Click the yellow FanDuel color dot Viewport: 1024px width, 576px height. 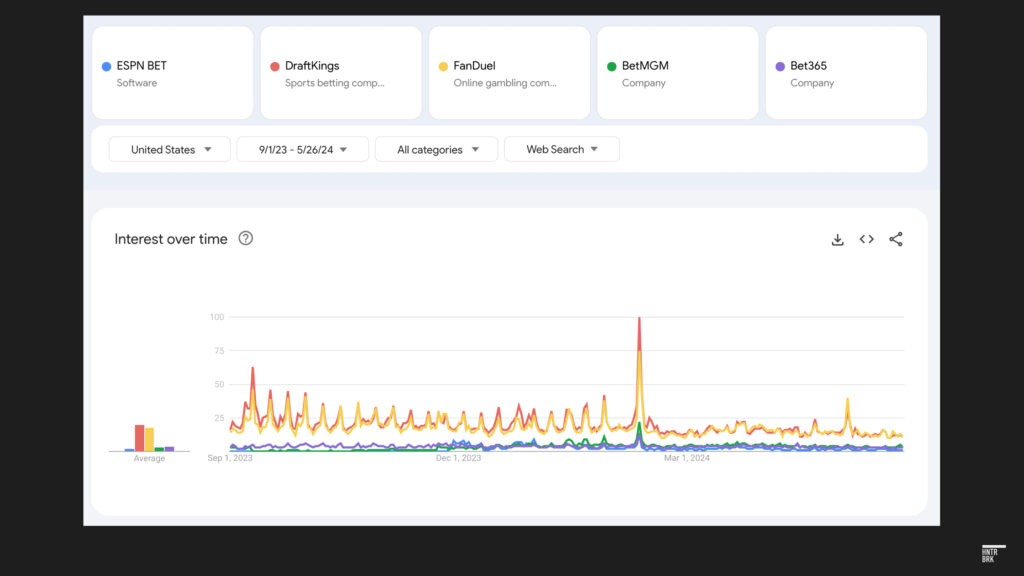pyautogui.click(x=443, y=66)
